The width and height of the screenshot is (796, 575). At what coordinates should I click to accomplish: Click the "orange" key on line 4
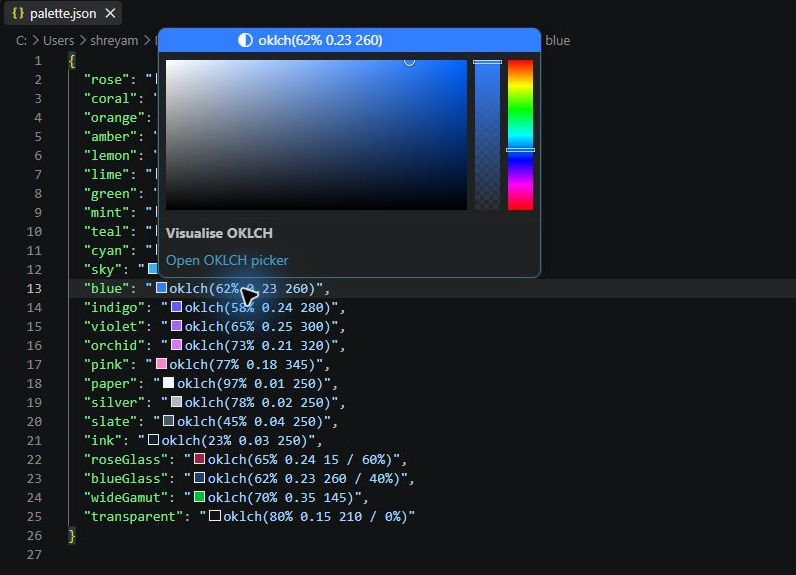(114, 118)
